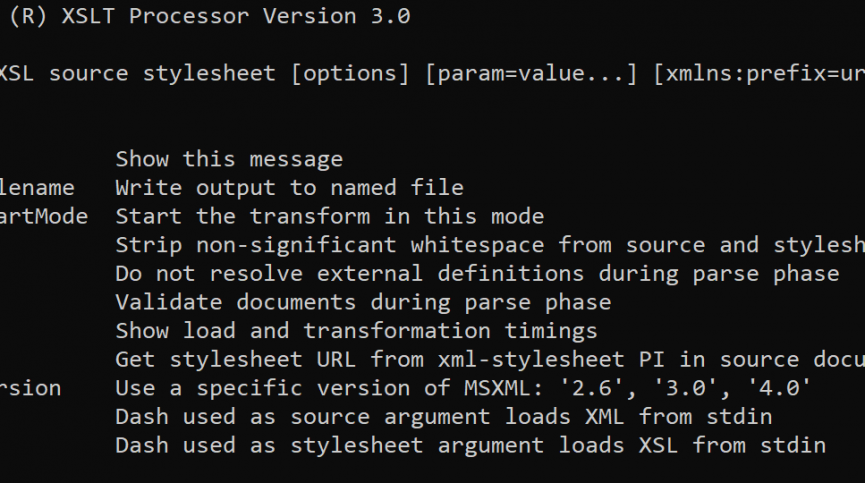Click the "XSLT Processor Version 3.0" header text
This screenshot has width=865, height=483.
[235, 17]
